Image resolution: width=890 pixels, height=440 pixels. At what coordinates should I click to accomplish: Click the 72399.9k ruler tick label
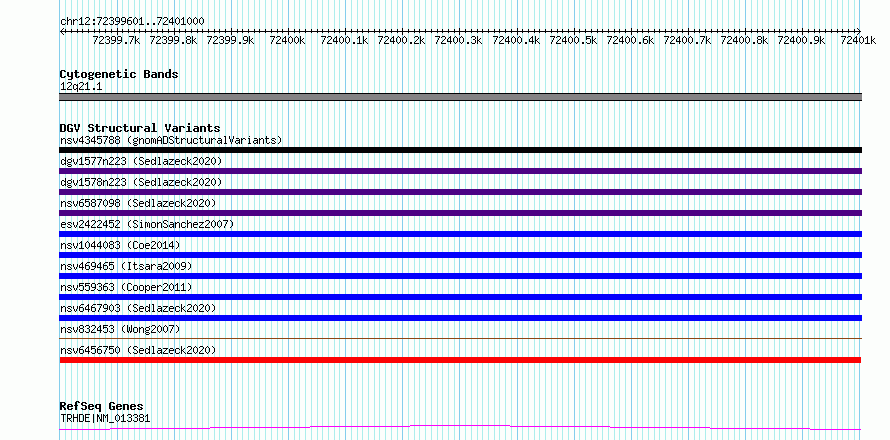pyautogui.click(x=230, y=40)
